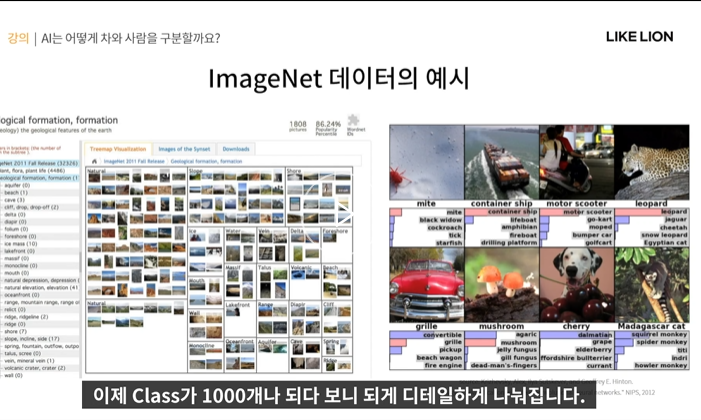This screenshot has height=420, width=701.
Task: Open the Oceanfront treemap cell
Action: pyautogui.click(x=240, y=355)
